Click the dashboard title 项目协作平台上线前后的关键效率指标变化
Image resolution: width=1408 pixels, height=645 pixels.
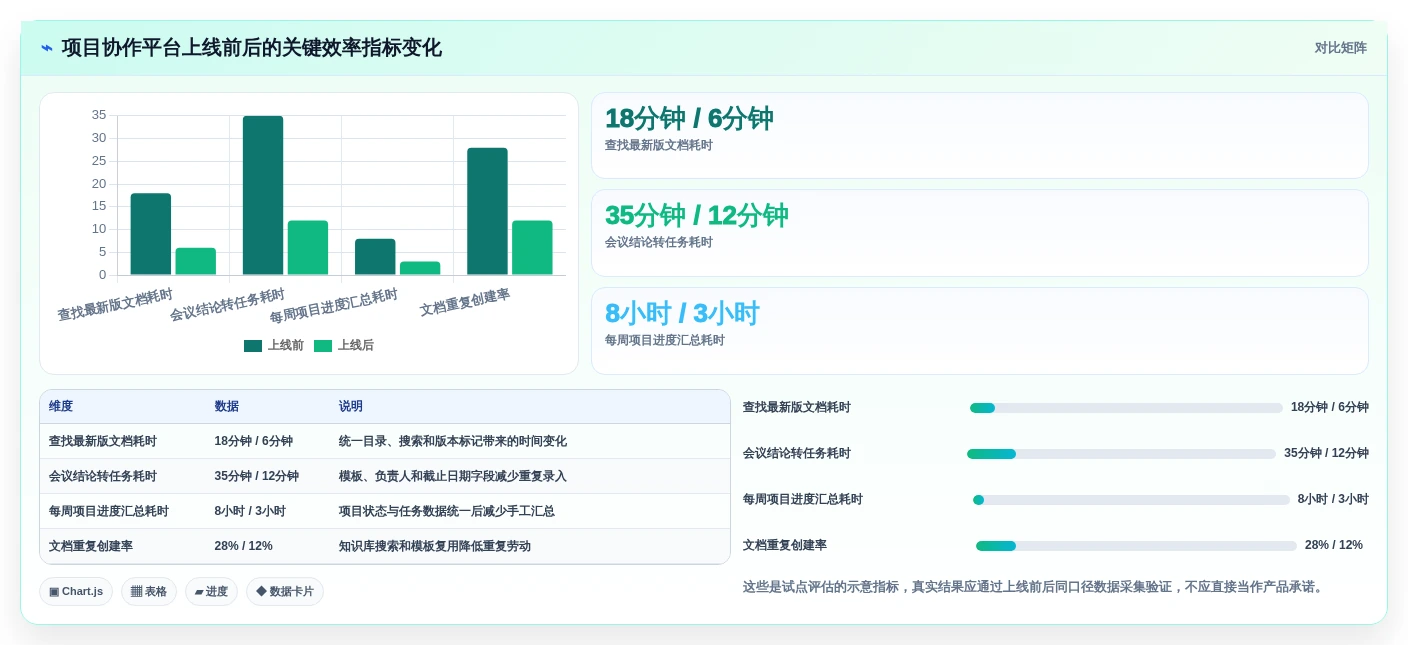[x=252, y=48]
